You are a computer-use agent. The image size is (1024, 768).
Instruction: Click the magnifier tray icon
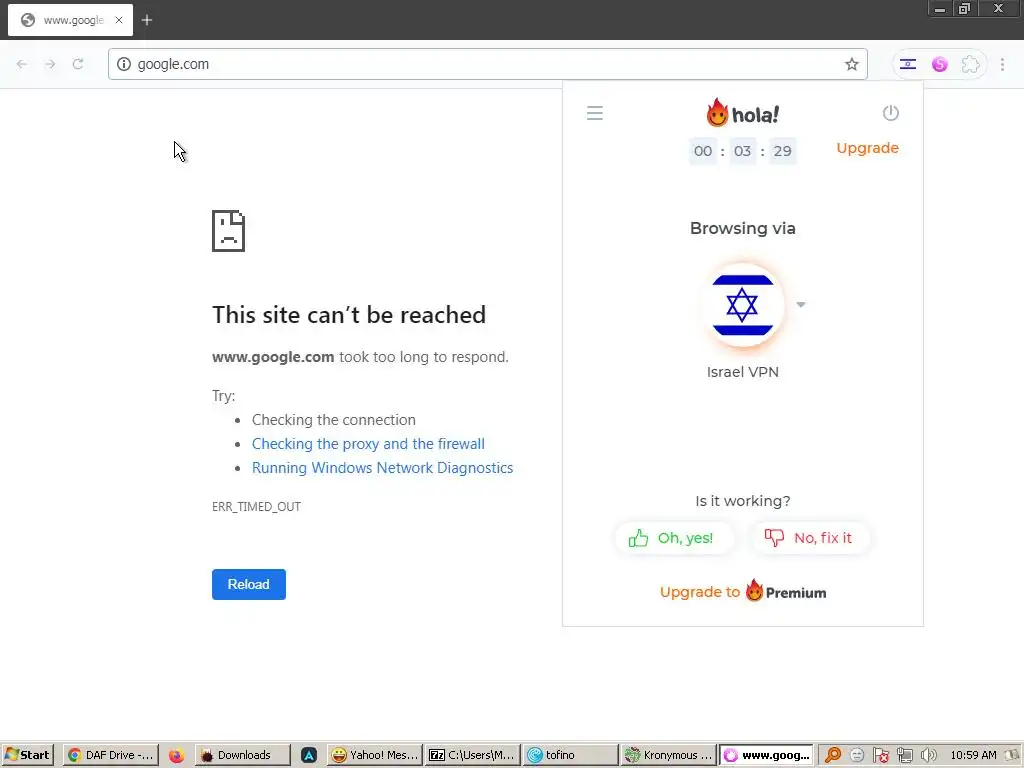[833, 755]
